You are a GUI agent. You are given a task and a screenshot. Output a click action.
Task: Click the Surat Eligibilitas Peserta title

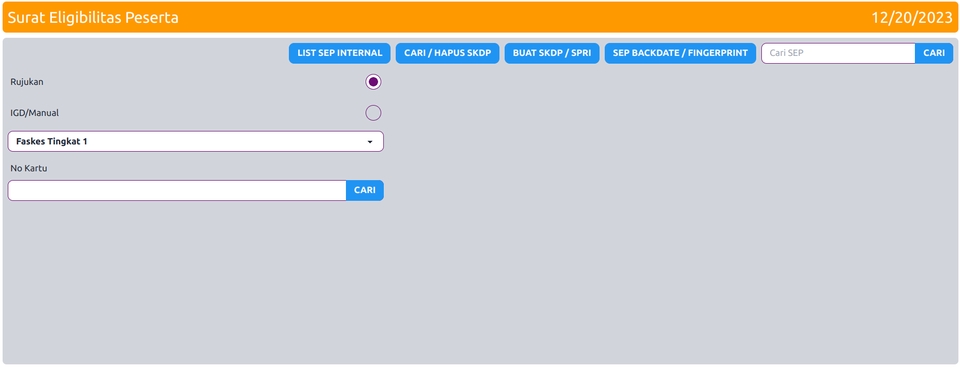coord(93,17)
